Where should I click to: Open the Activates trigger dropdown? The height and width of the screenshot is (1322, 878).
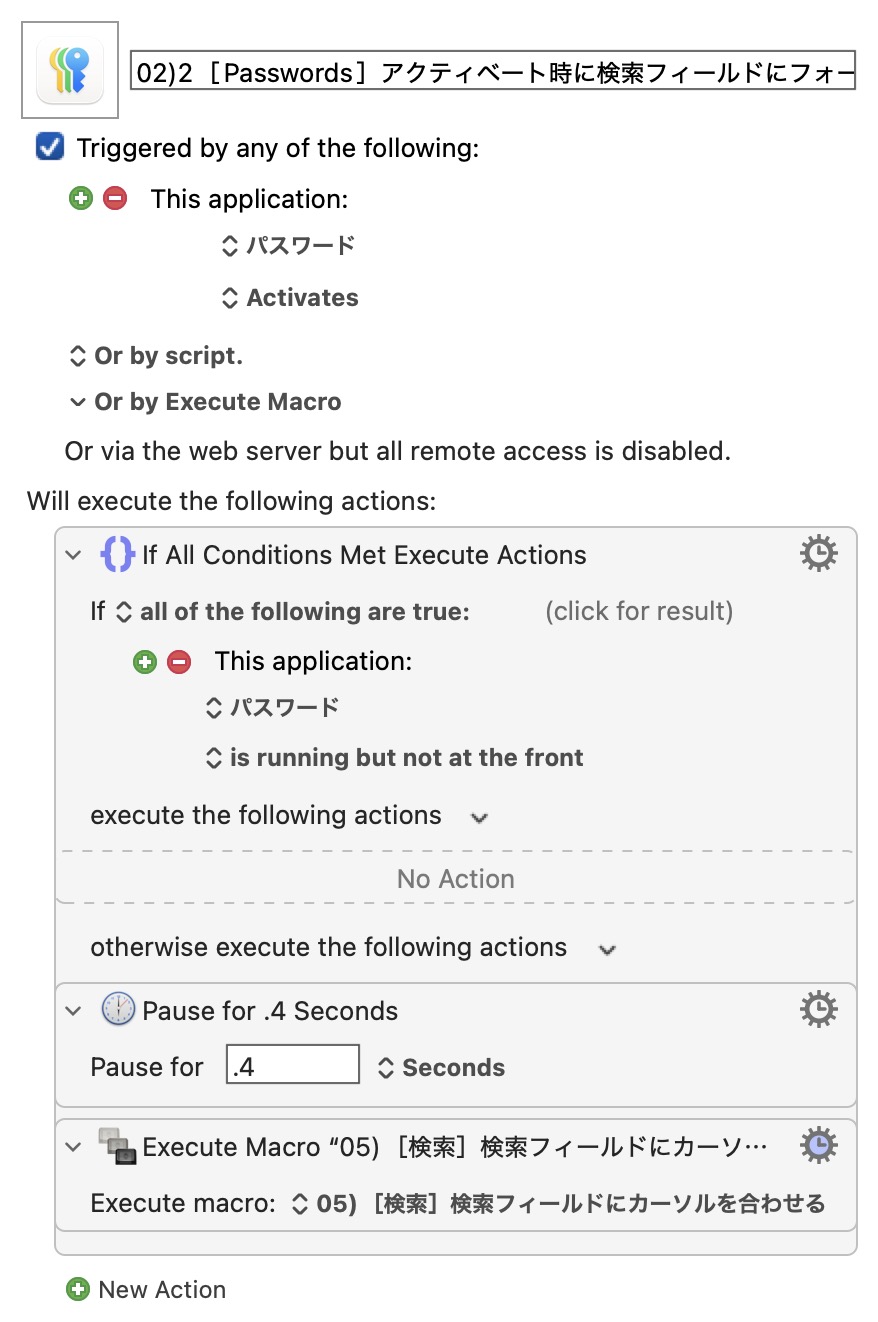(290, 298)
